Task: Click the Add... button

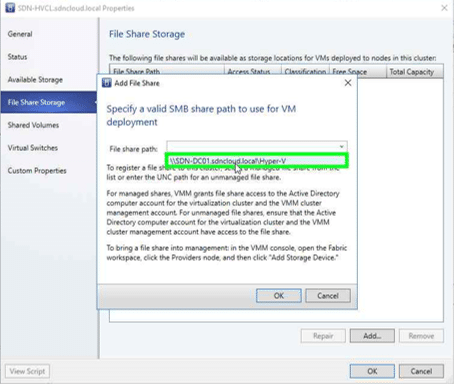Action: tap(372, 336)
